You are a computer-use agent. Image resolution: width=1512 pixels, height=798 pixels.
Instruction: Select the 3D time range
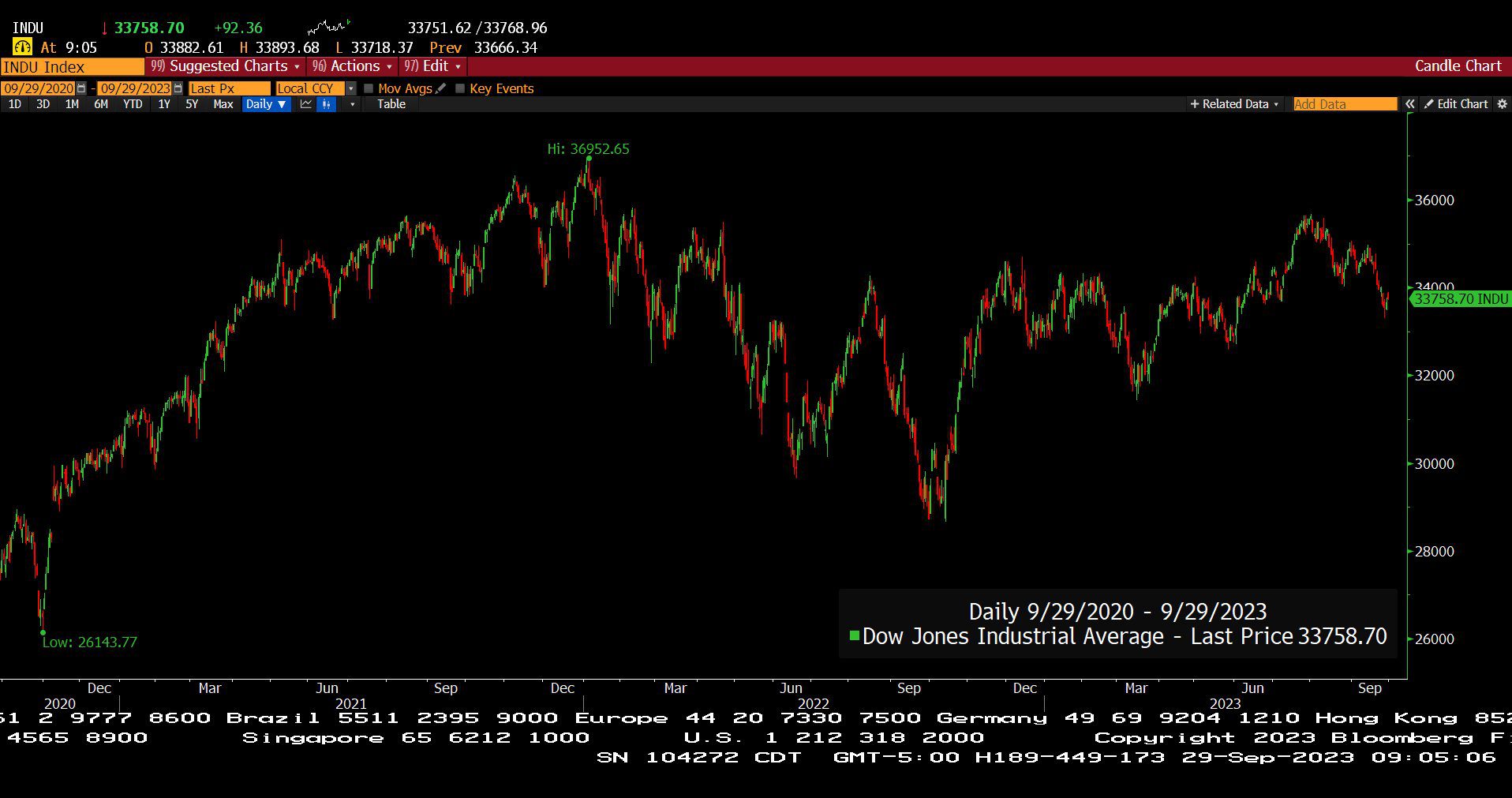[43, 104]
